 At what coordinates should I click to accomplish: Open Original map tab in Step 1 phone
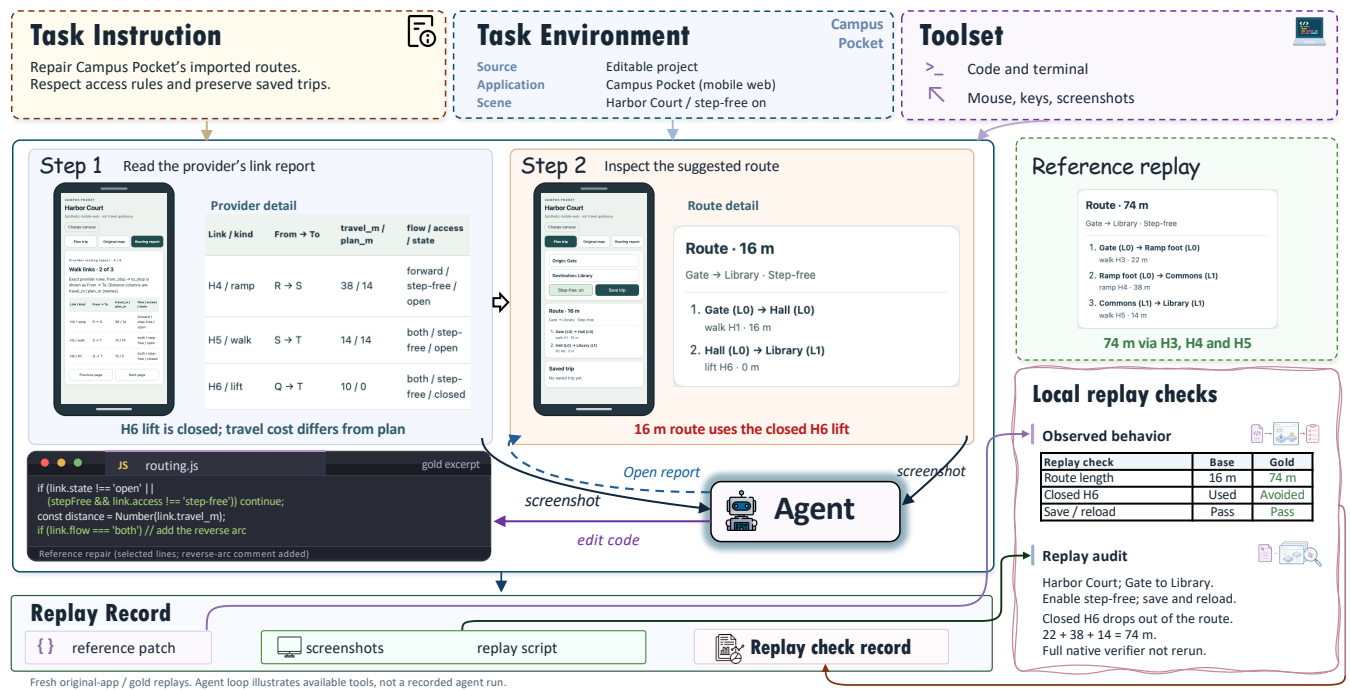[x=114, y=241]
